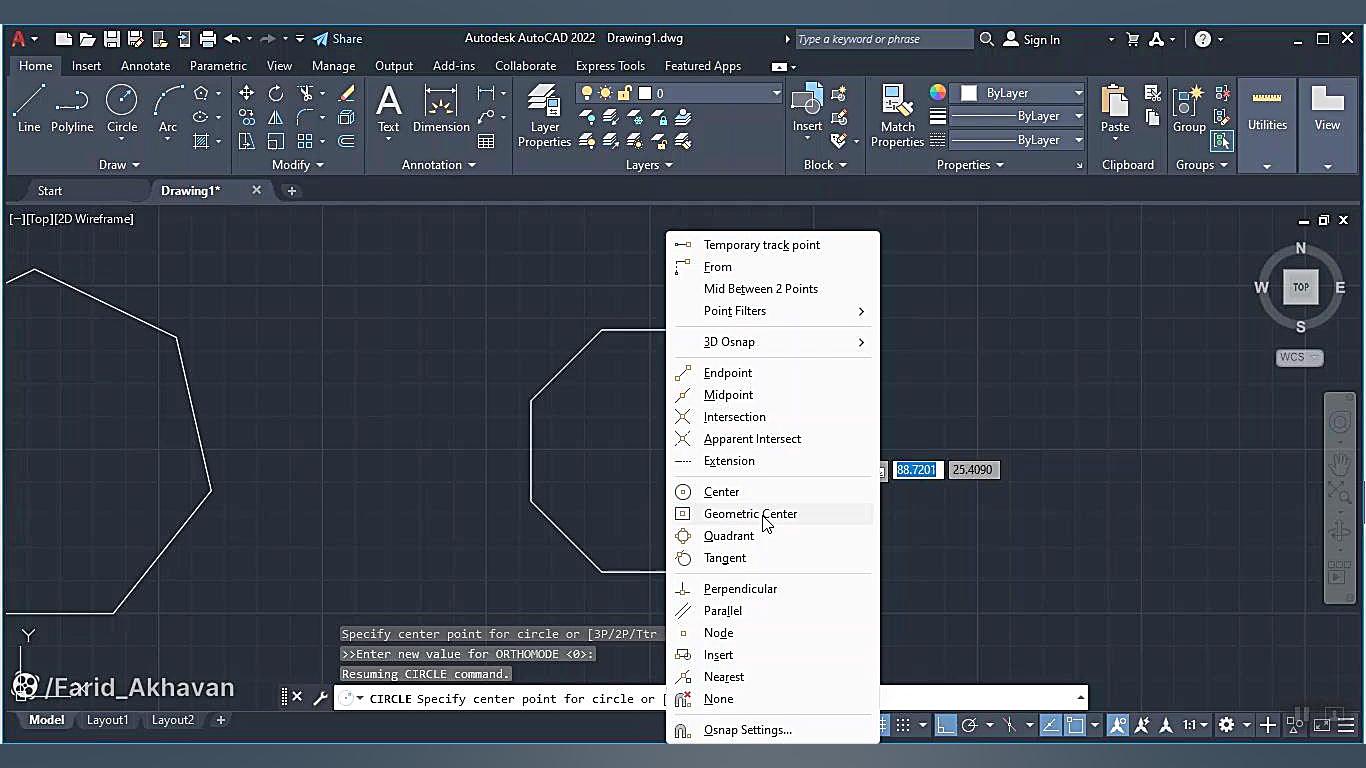Switch to the Annotate ribbon tab

pyautogui.click(x=145, y=66)
